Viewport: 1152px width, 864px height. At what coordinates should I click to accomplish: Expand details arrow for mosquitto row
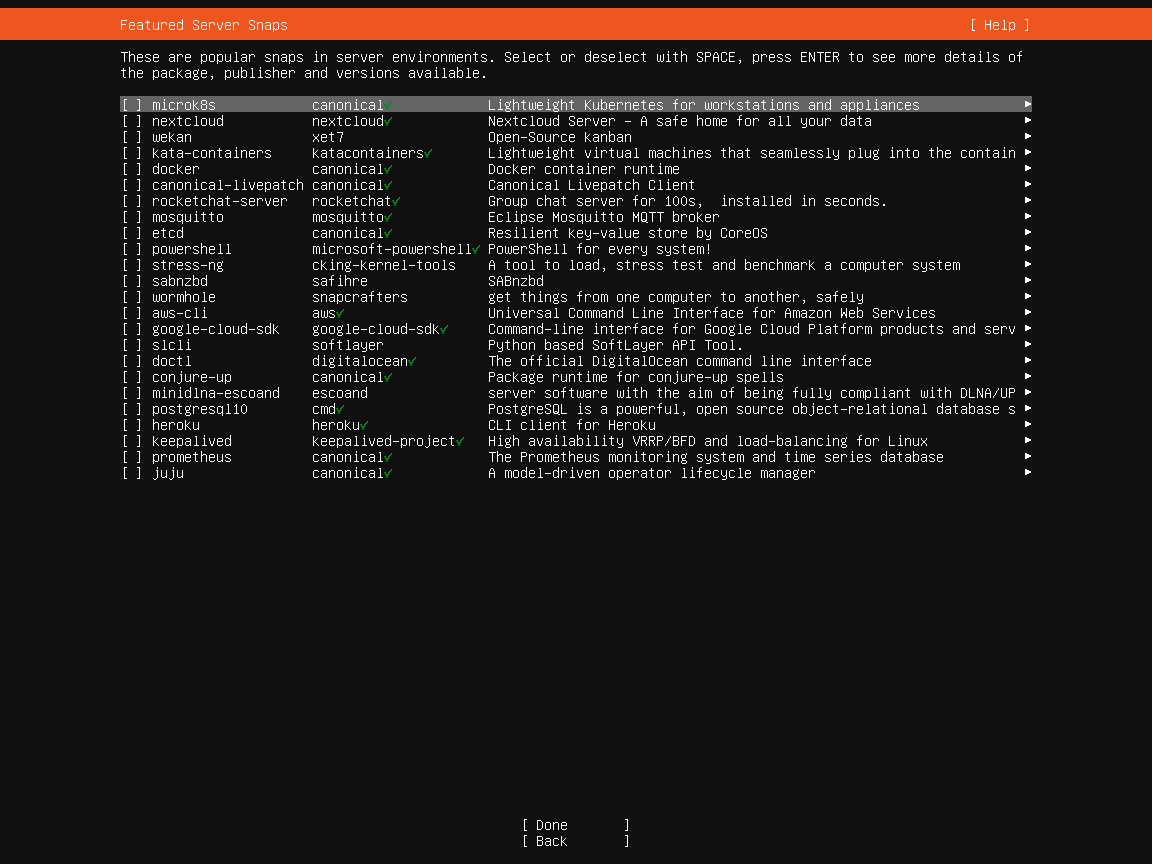pos(1028,216)
